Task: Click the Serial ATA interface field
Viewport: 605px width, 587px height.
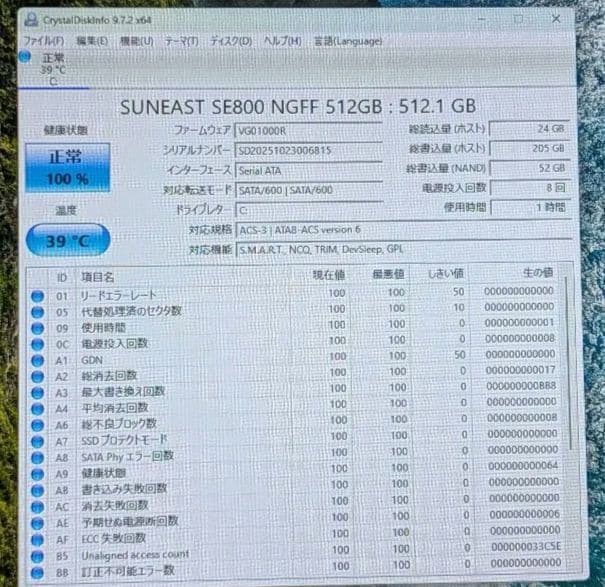Action: point(309,171)
